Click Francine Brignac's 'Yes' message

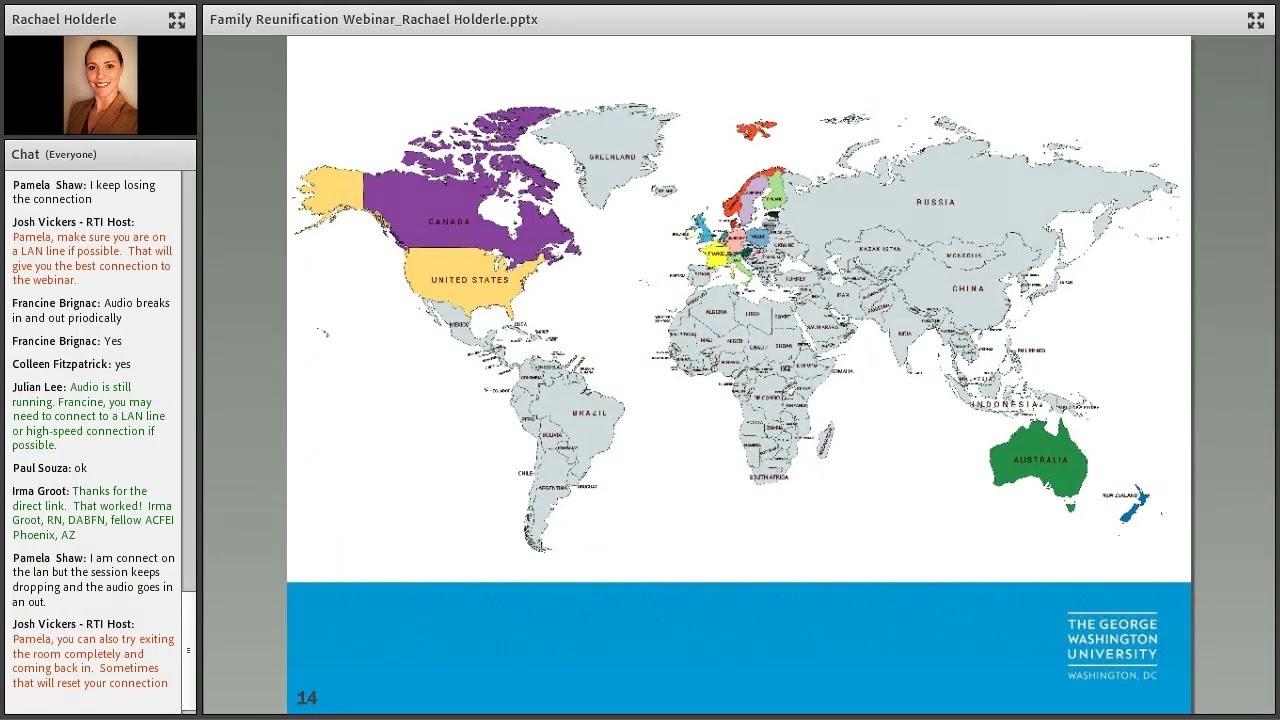[x=67, y=341]
